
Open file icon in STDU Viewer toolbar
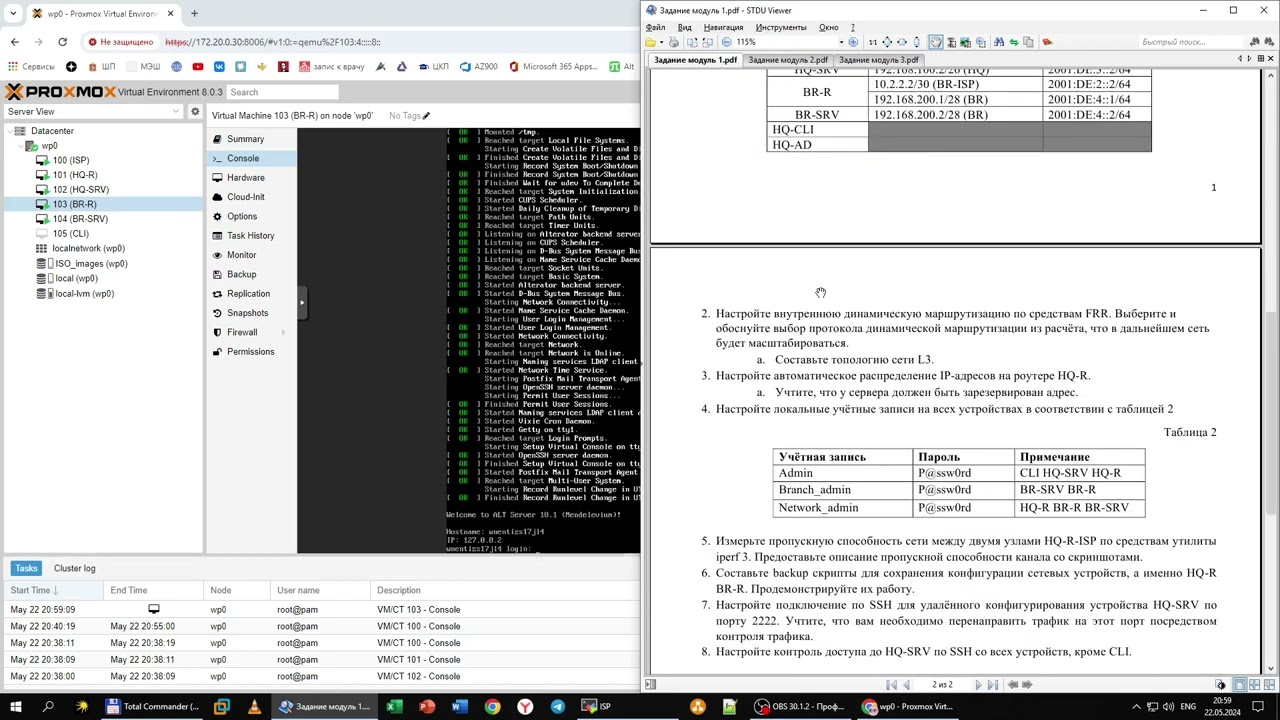coord(650,42)
